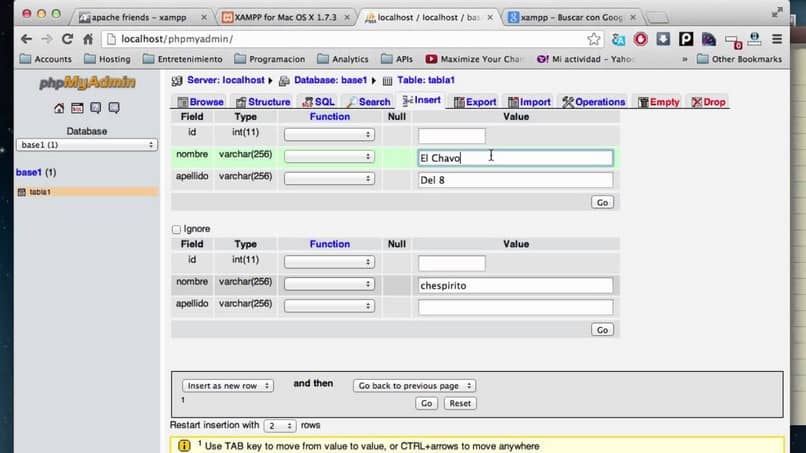Click the second row apellido value field
The width and height of the screenshot is (806, 453).
[516, 307]
